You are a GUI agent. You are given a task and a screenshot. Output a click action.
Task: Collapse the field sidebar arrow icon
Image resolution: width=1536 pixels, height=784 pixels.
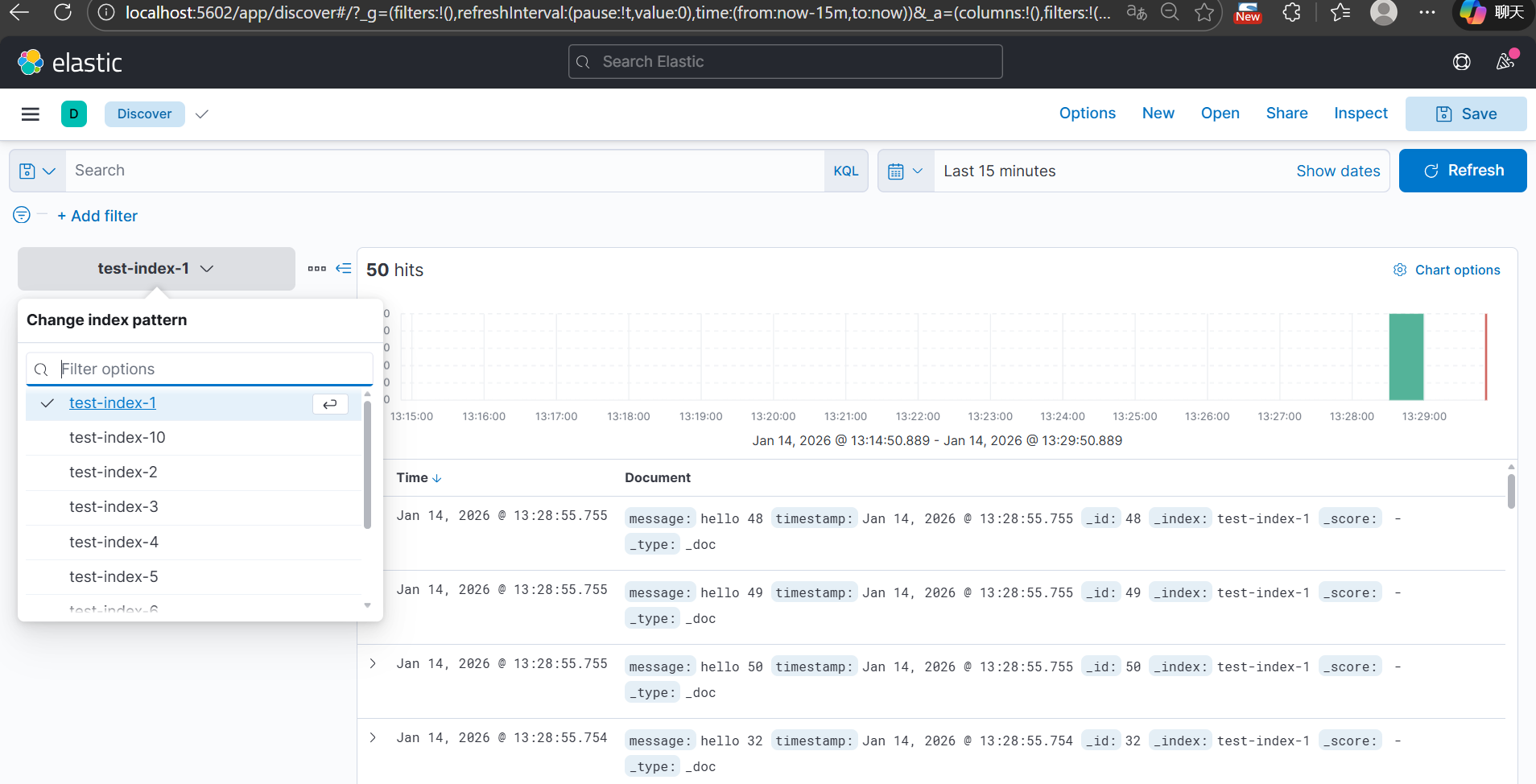coord(344,269)
